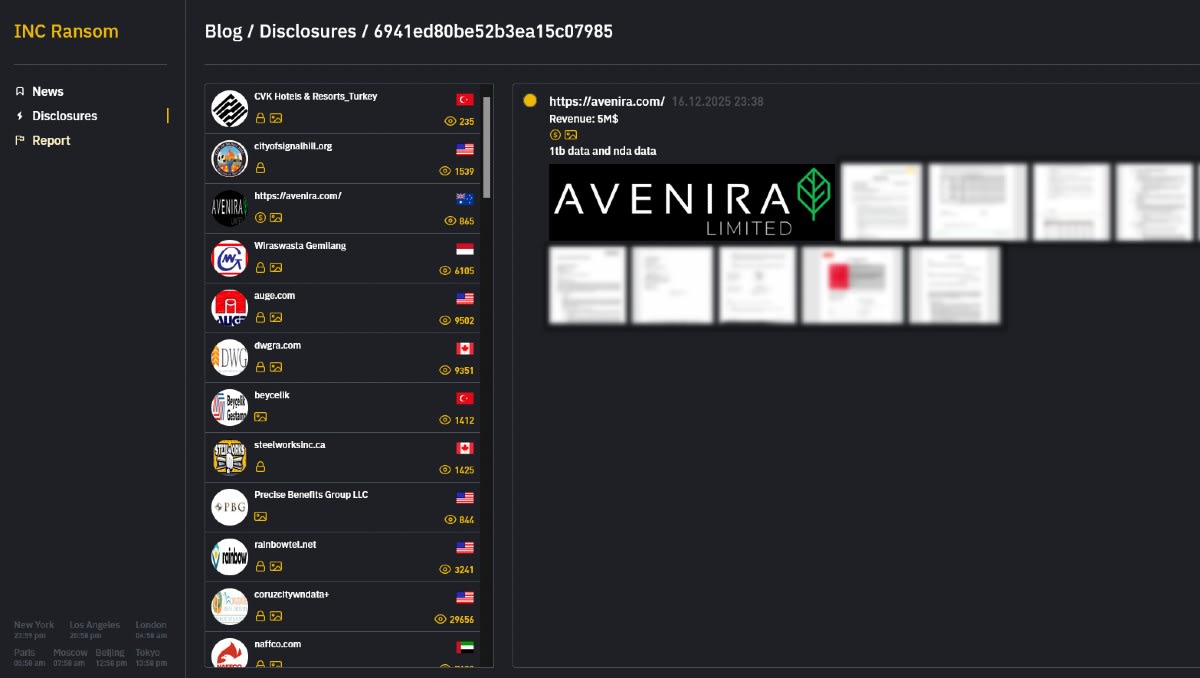Click the UAE flag on the naffco.com entry
Screen dimensions: 1200x678
coord(464,646)
